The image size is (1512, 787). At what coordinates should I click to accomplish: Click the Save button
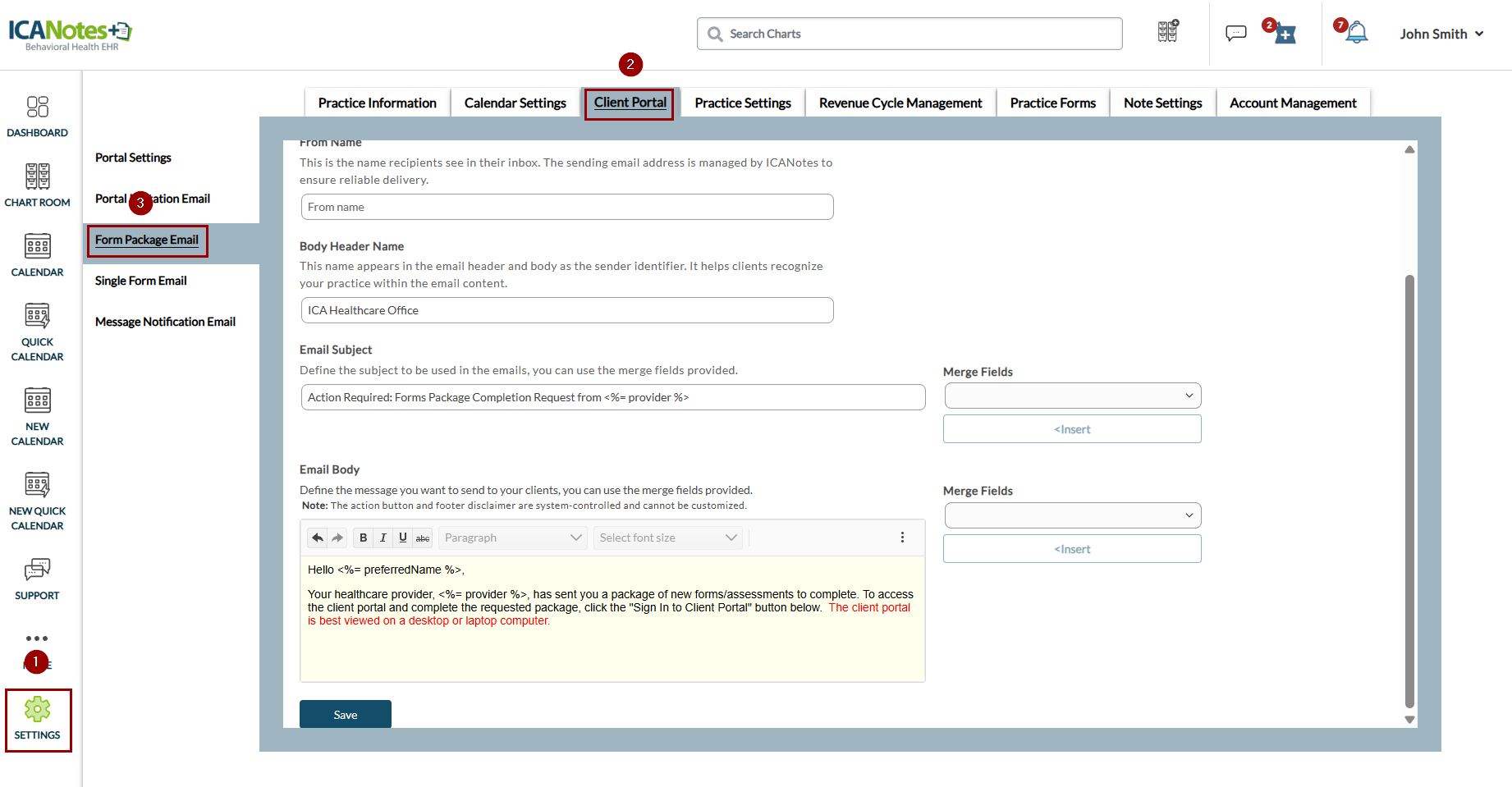[x=345, y=715]
